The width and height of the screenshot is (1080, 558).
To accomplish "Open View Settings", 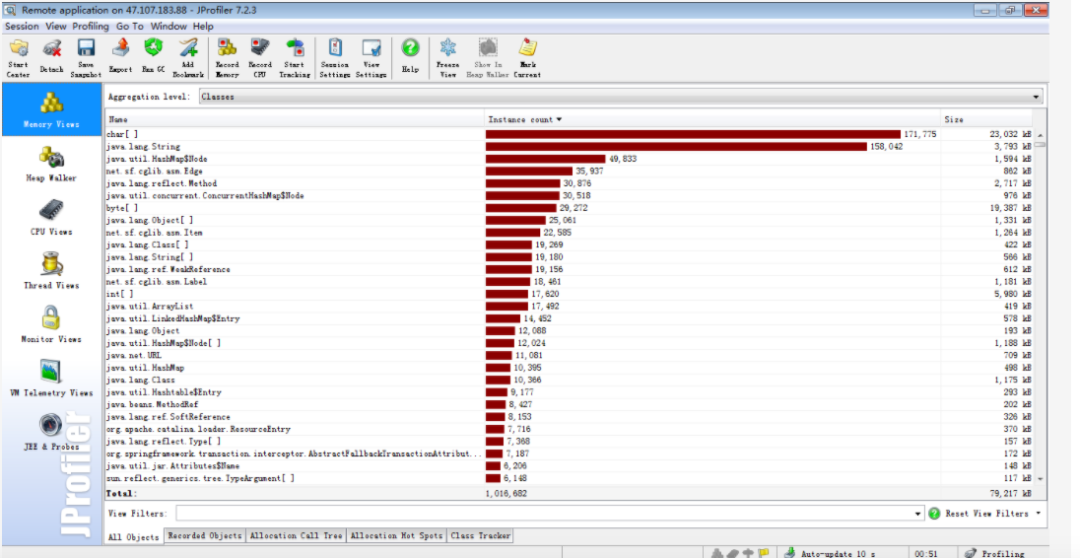I will [x=371, y=58].
